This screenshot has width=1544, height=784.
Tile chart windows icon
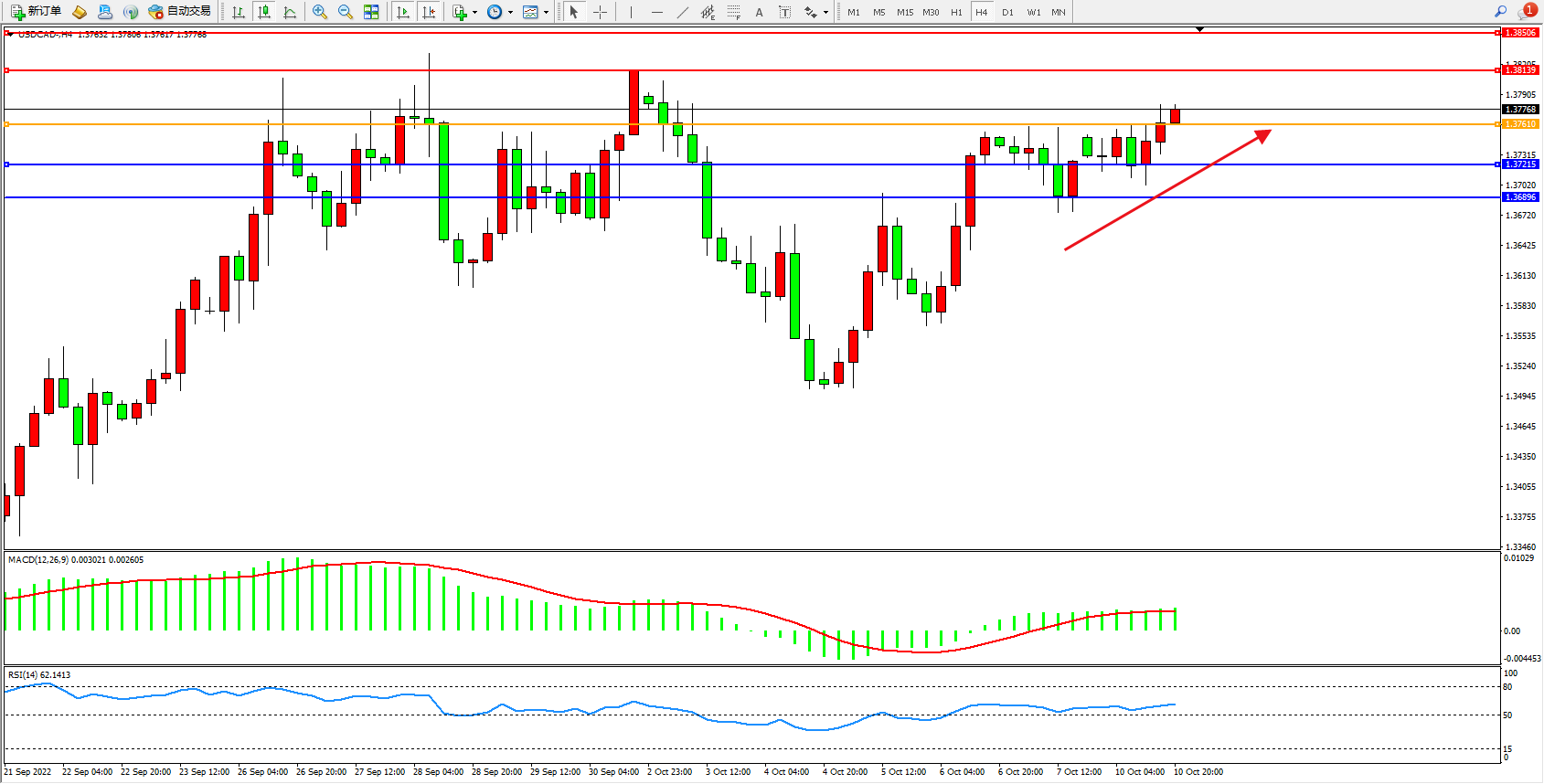371,12
